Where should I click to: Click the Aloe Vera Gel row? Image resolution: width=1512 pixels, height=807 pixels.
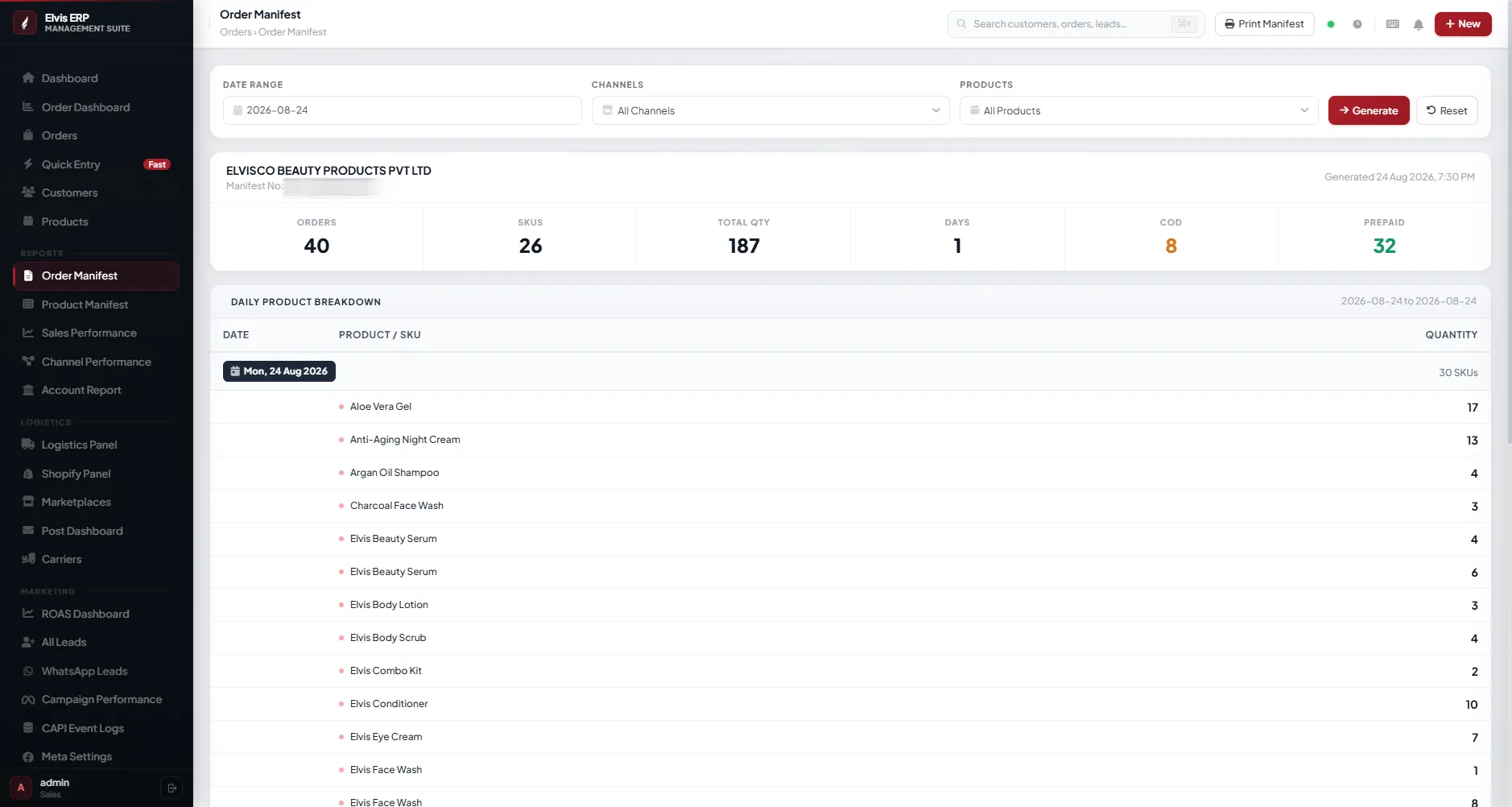(x=850, y=407)
